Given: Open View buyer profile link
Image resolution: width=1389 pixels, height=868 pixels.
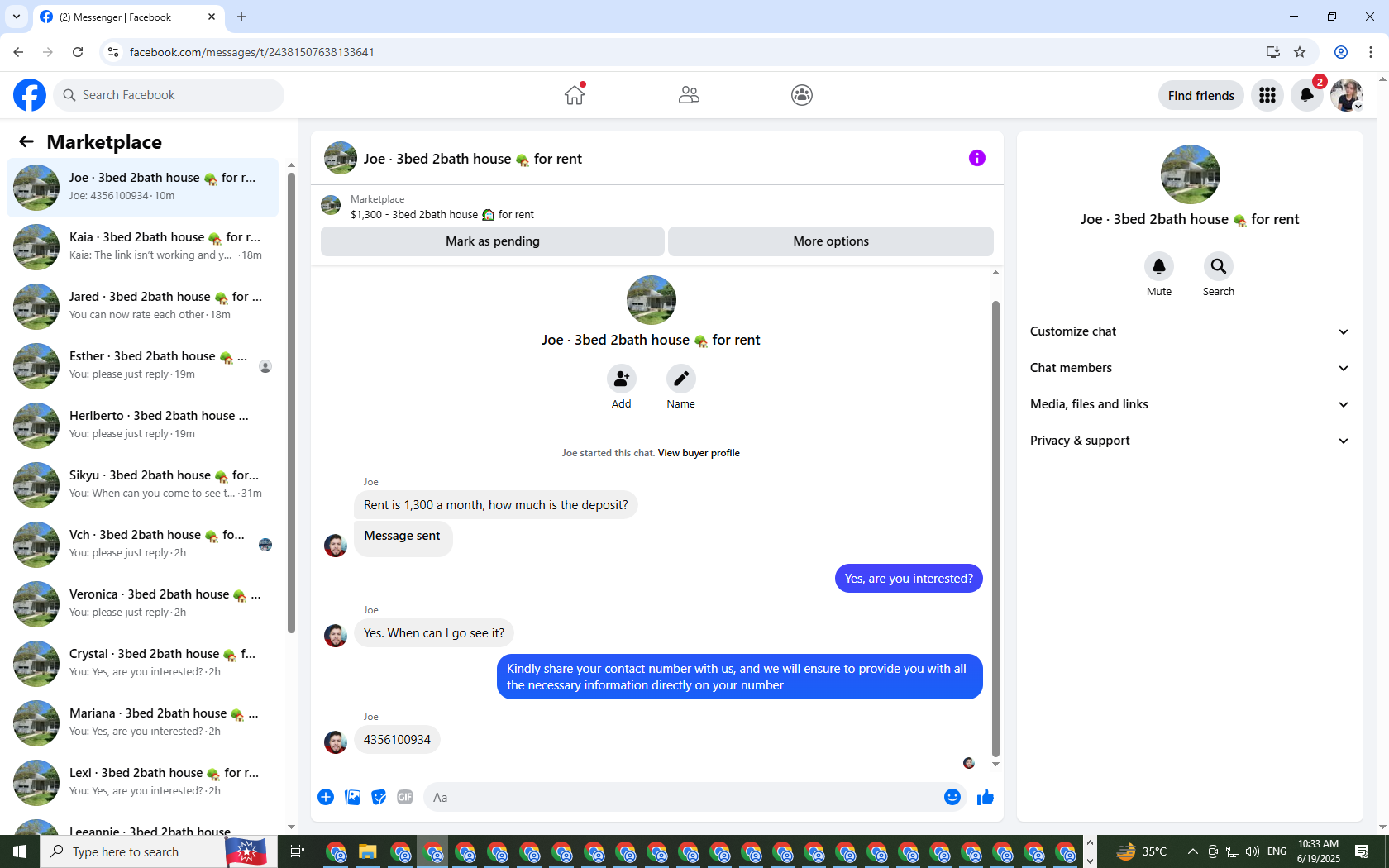Looking at the screenshot, I should [x=699, y=453].
